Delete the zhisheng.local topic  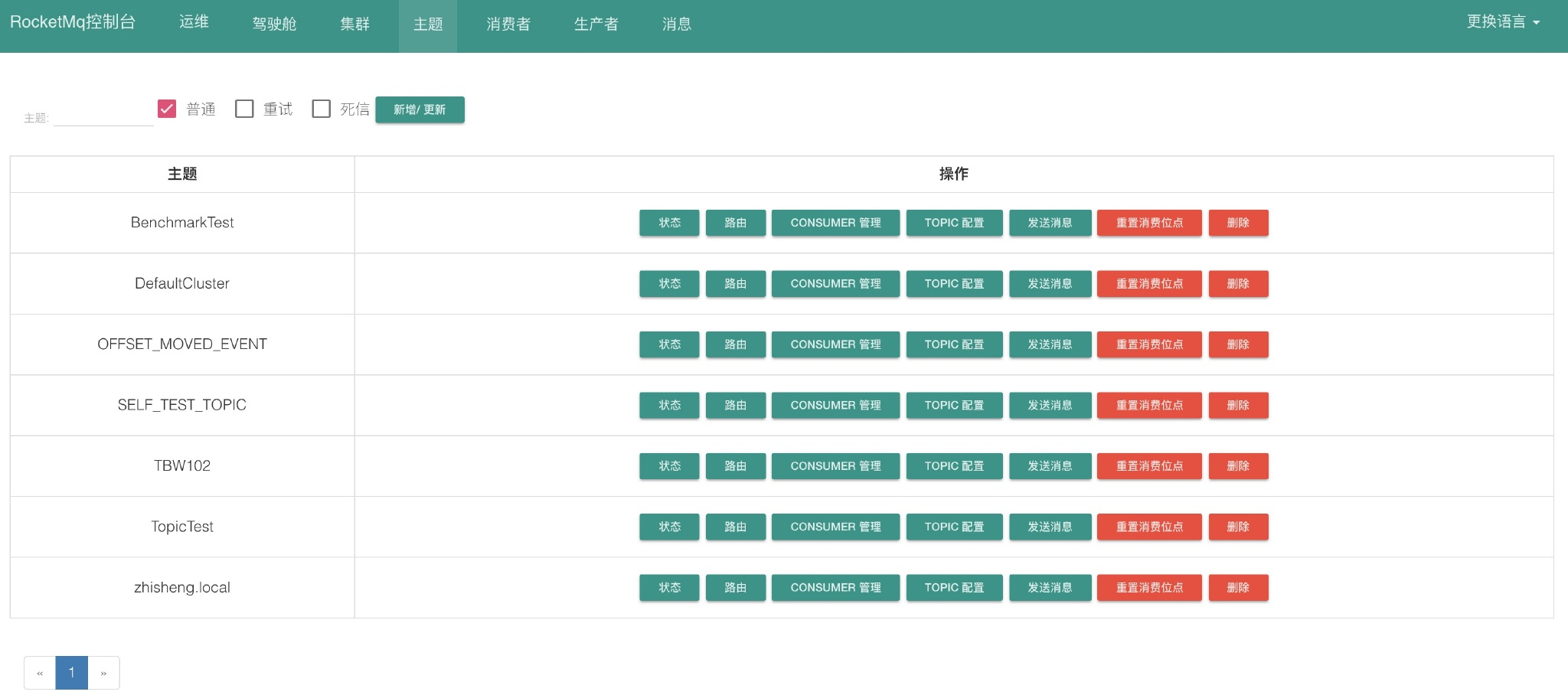click(1238, 588)
